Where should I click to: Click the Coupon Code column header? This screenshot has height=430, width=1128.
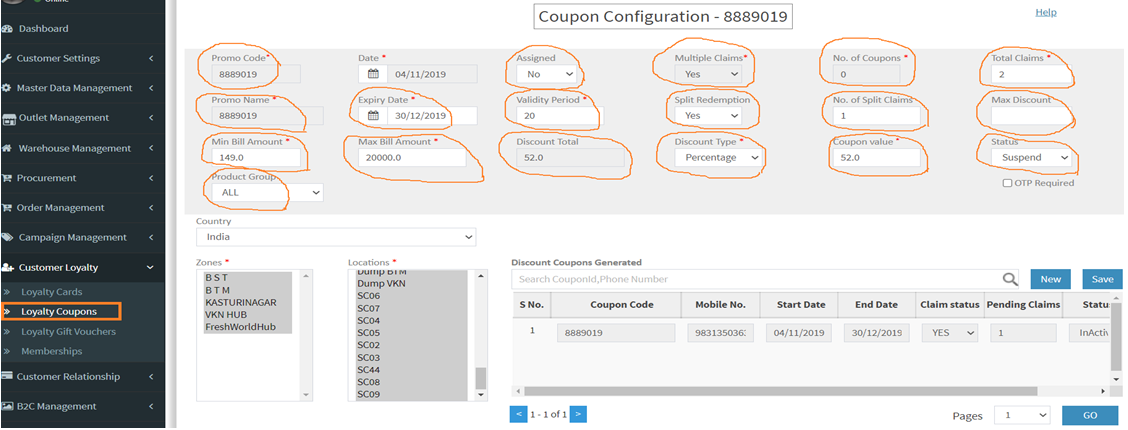(x=622, y=305)
